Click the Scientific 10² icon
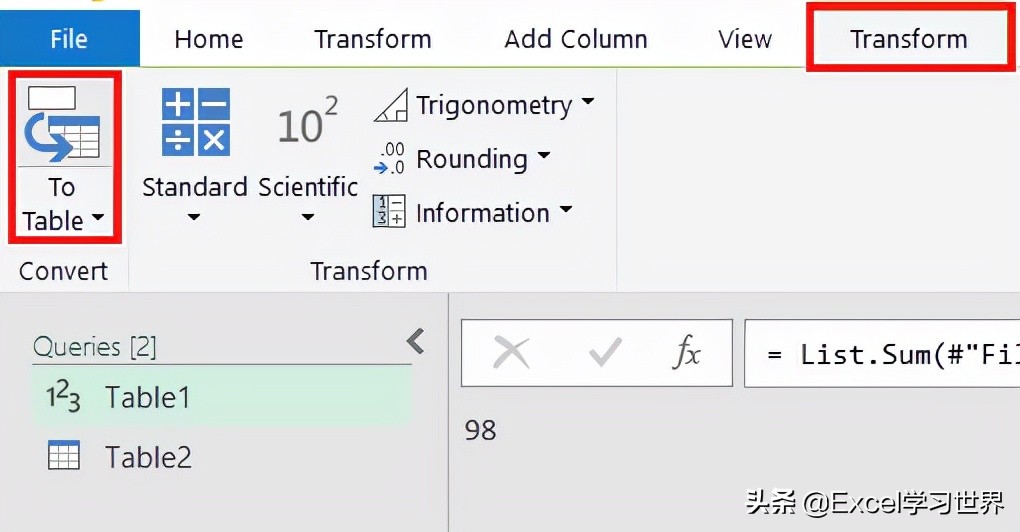 (x=307, y=125)
